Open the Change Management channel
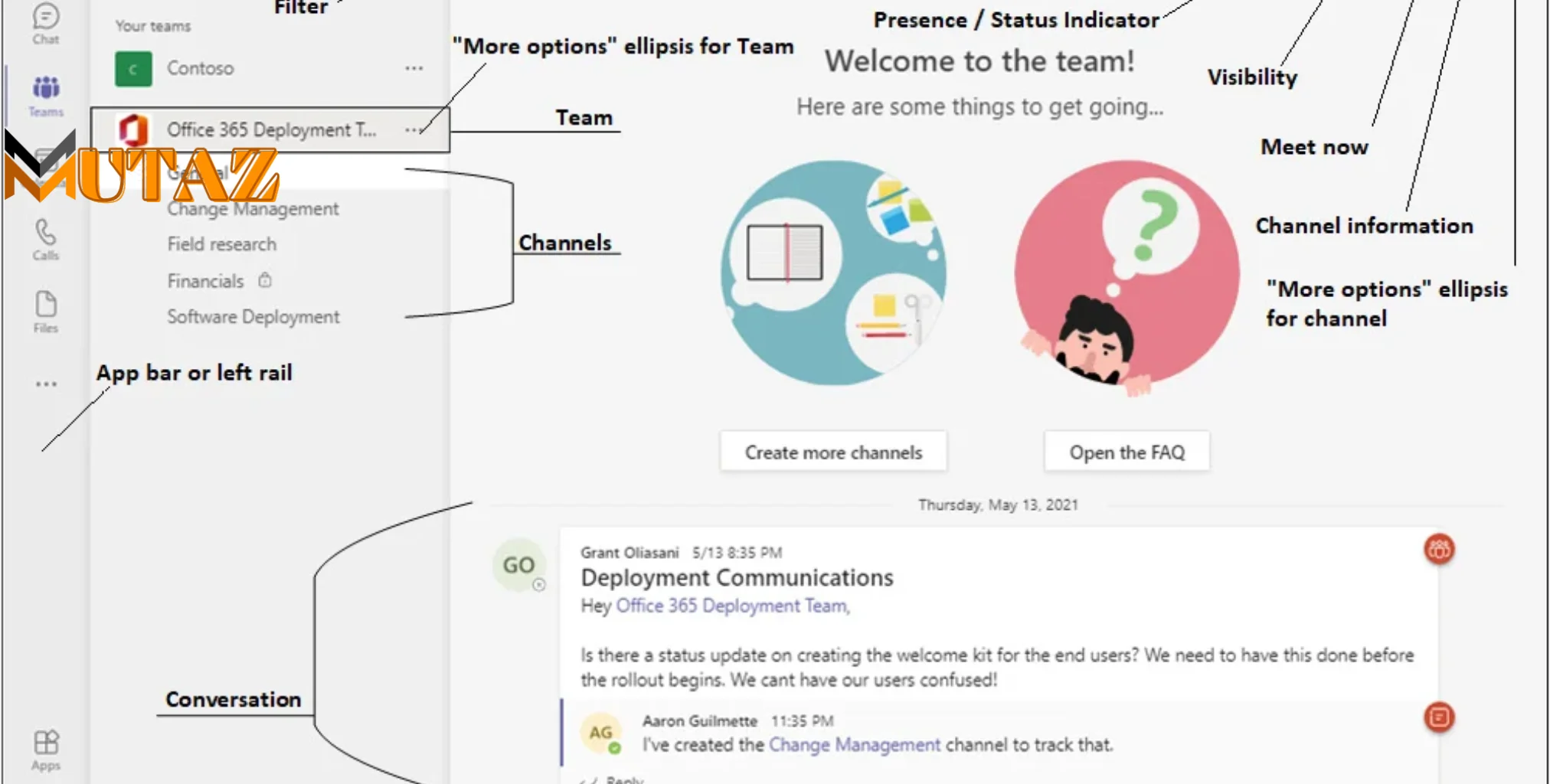This screenshot has width=1550, height=784. tap(253, 209)
